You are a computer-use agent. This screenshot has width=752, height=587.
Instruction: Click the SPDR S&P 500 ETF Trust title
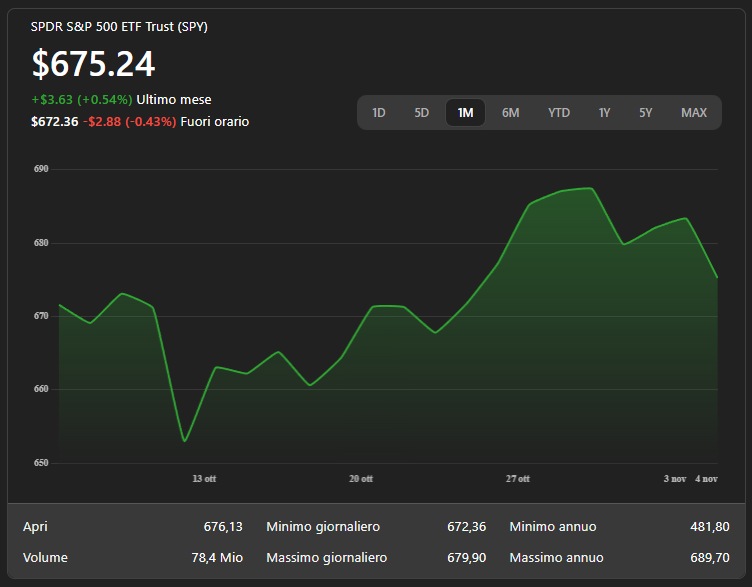(x=119, y=27)
